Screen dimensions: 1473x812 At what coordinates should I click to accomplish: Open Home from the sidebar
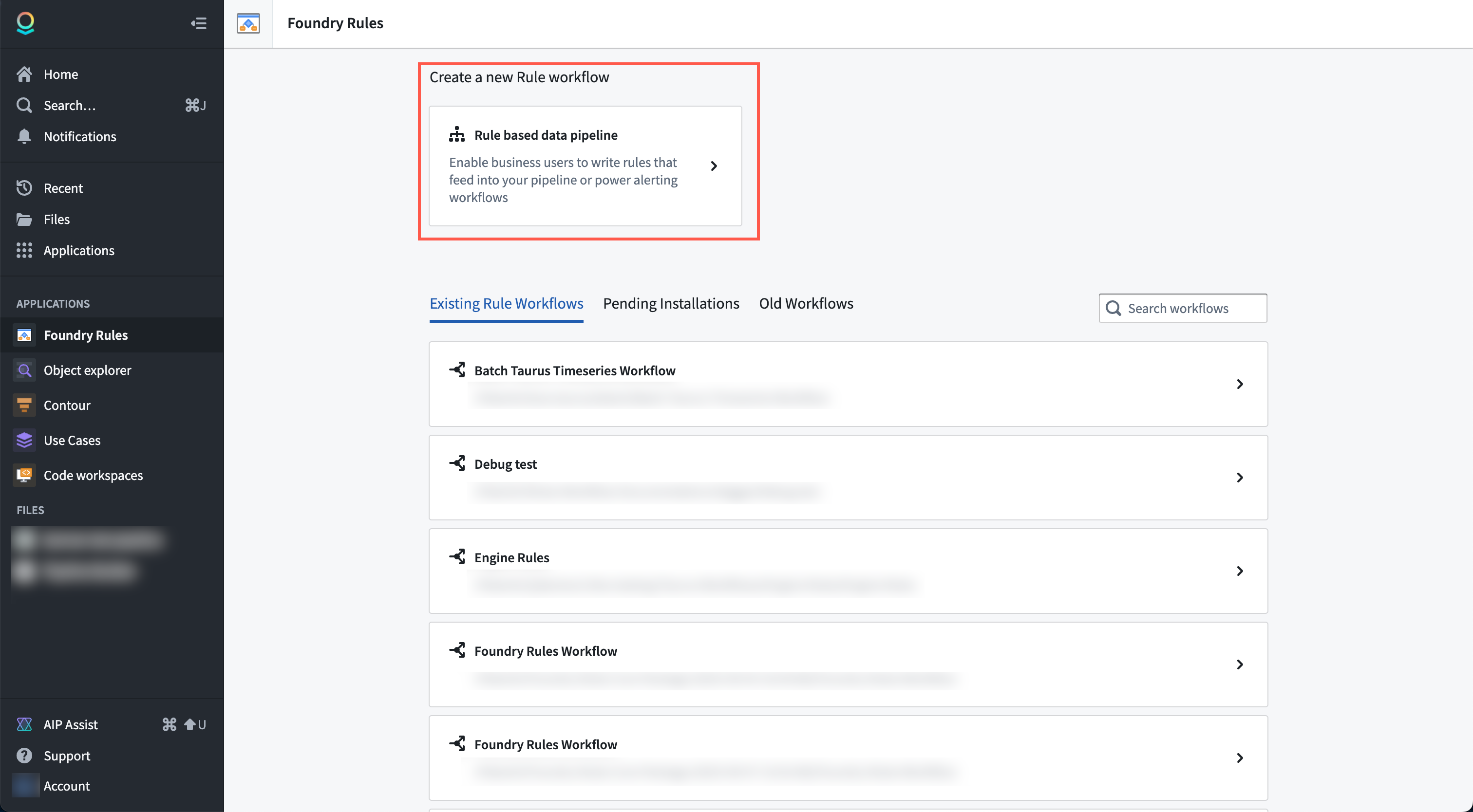pyautogui.click(x=112, y=74)
